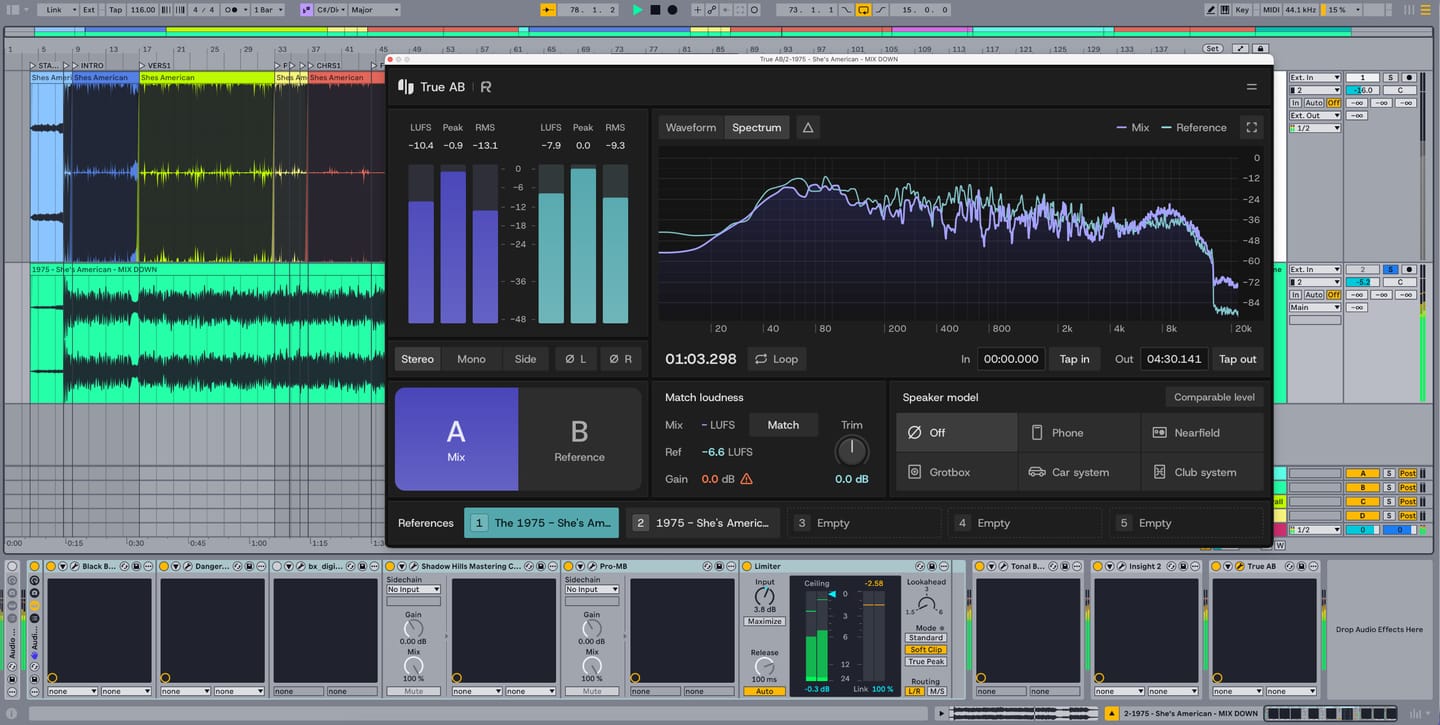Toggle the Limiter Maximize button
The width and height of the screenshot is (1440, 725).
click(764, 621)
